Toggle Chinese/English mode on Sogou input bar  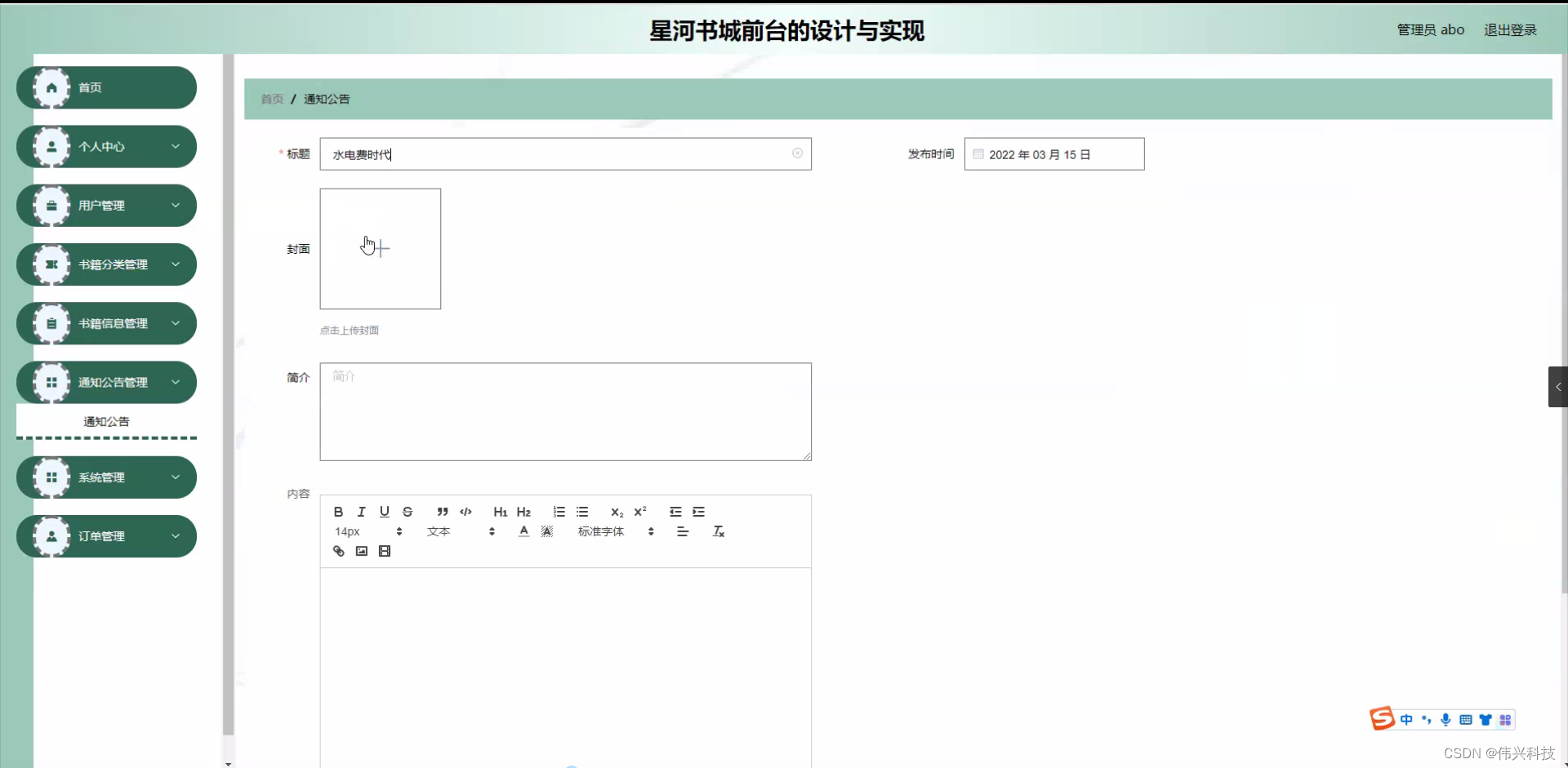[1406, 719]
